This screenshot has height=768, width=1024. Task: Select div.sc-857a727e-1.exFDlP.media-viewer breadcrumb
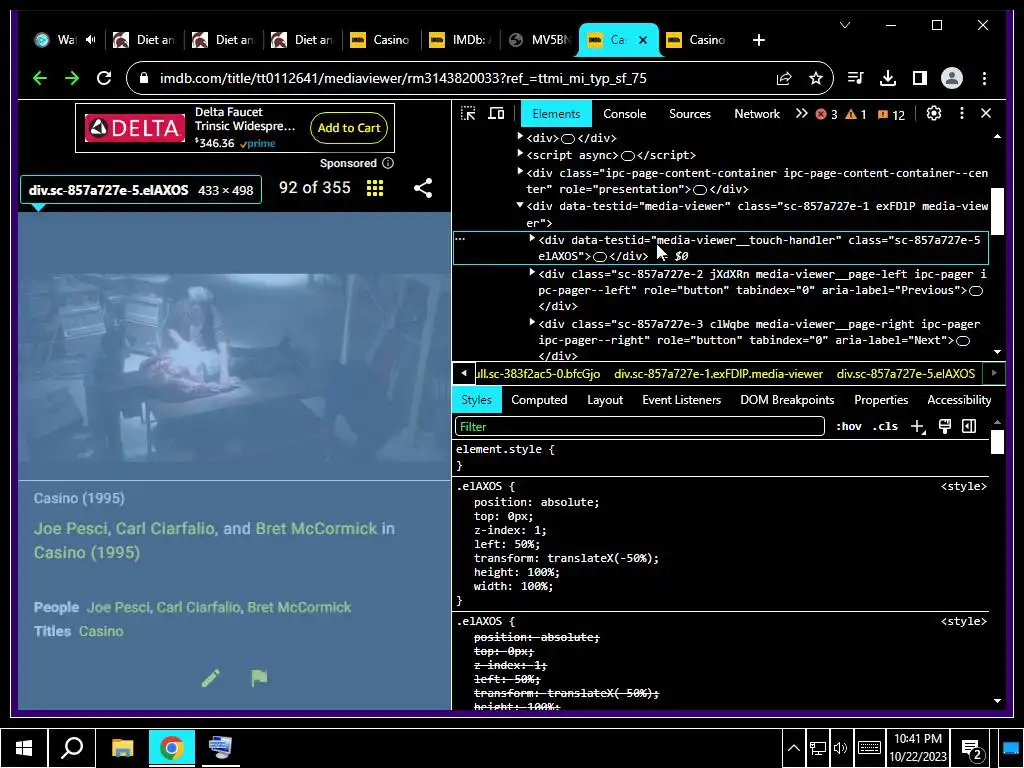coord(718,374)
